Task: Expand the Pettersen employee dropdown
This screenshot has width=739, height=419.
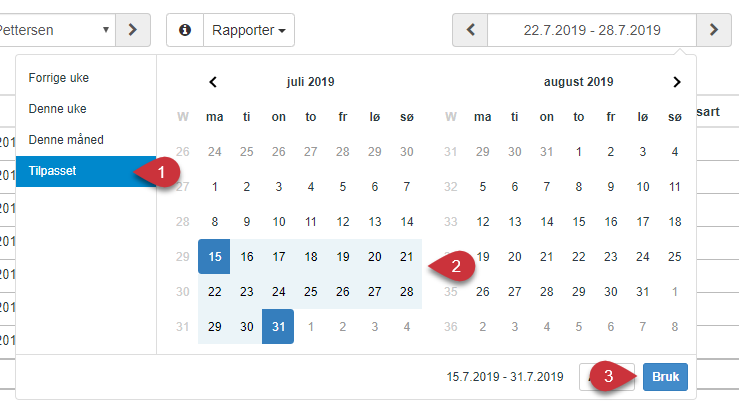Action: [x=57, y=30]
